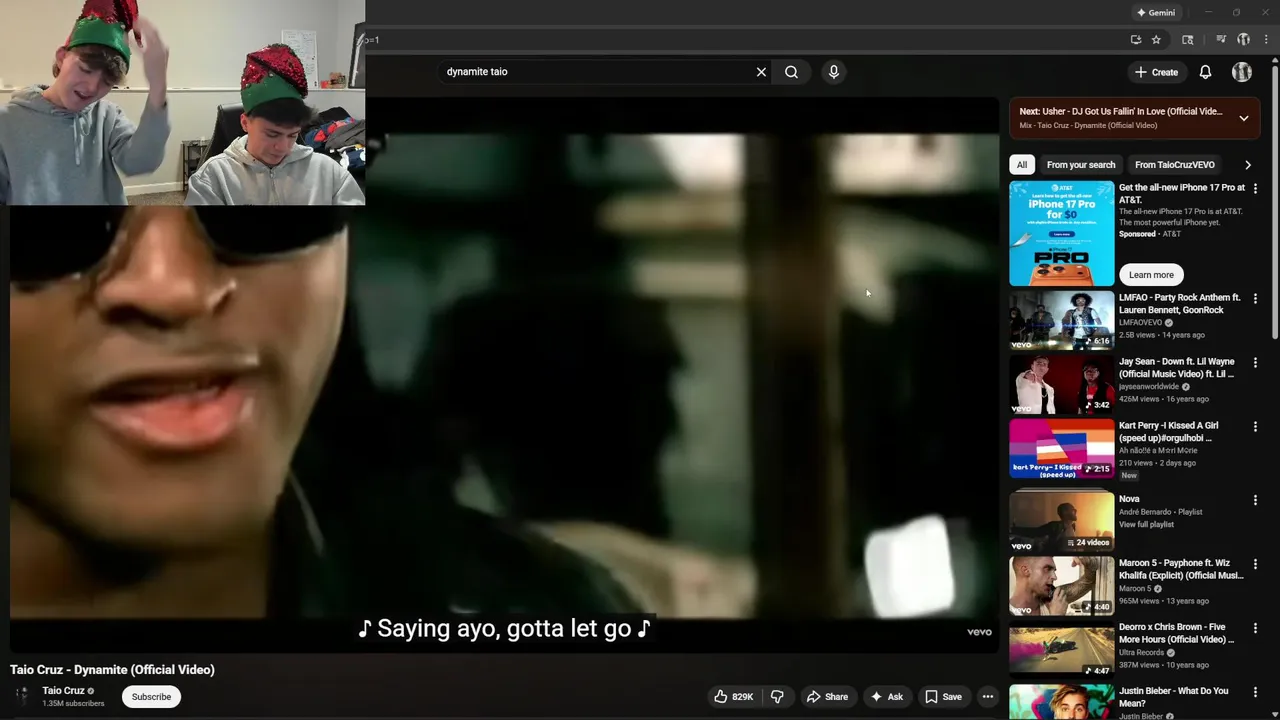The width and height of the screenshot is (1280, 720).
Task: Expand the Mix playlist chevron
Action: click(x=1244, y=118)
